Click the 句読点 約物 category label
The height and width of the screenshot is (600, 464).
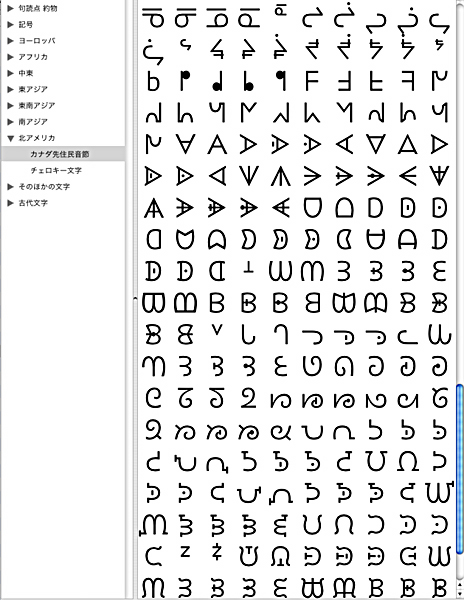coord(37,8)
